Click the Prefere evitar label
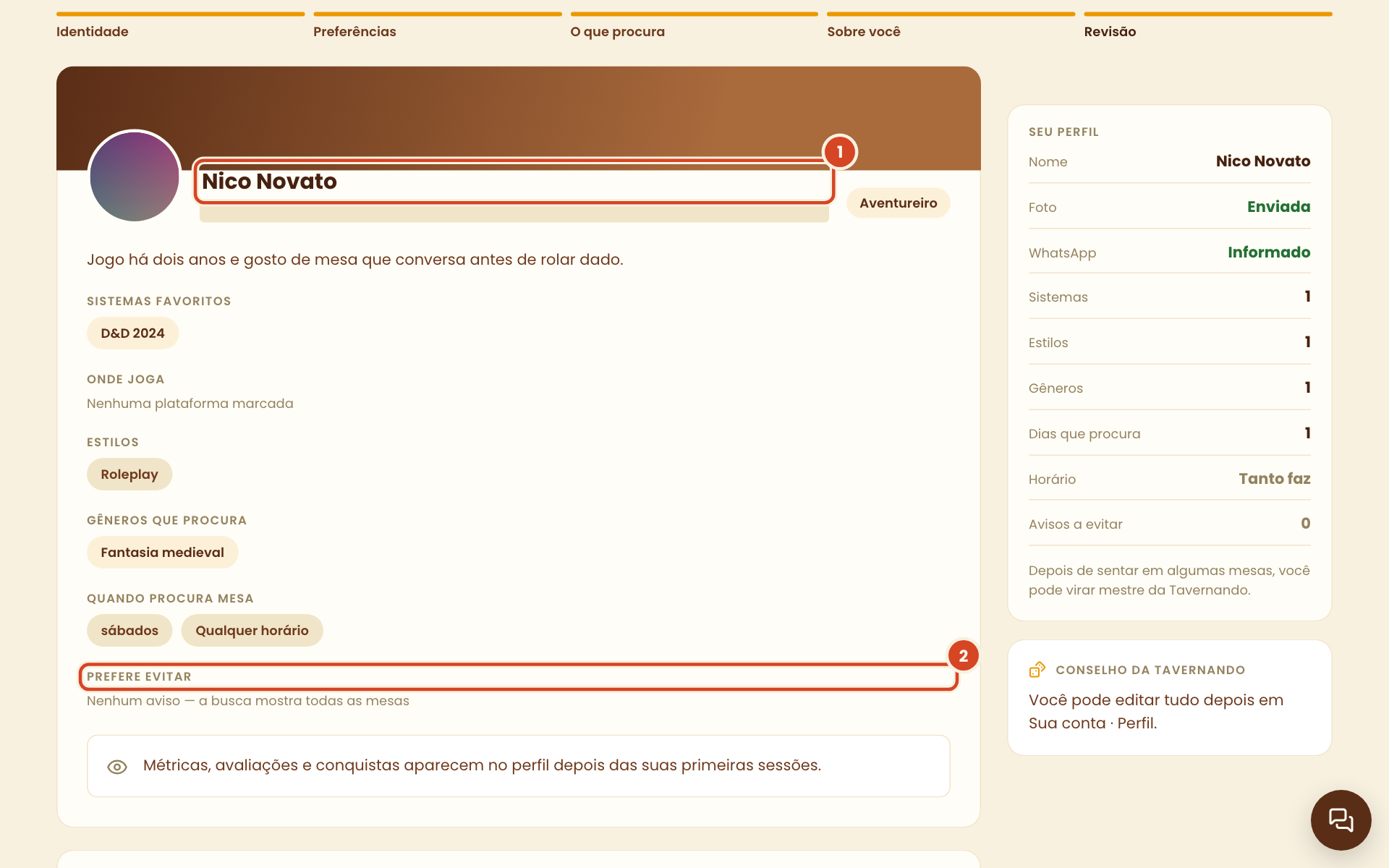 pos(139,676)
